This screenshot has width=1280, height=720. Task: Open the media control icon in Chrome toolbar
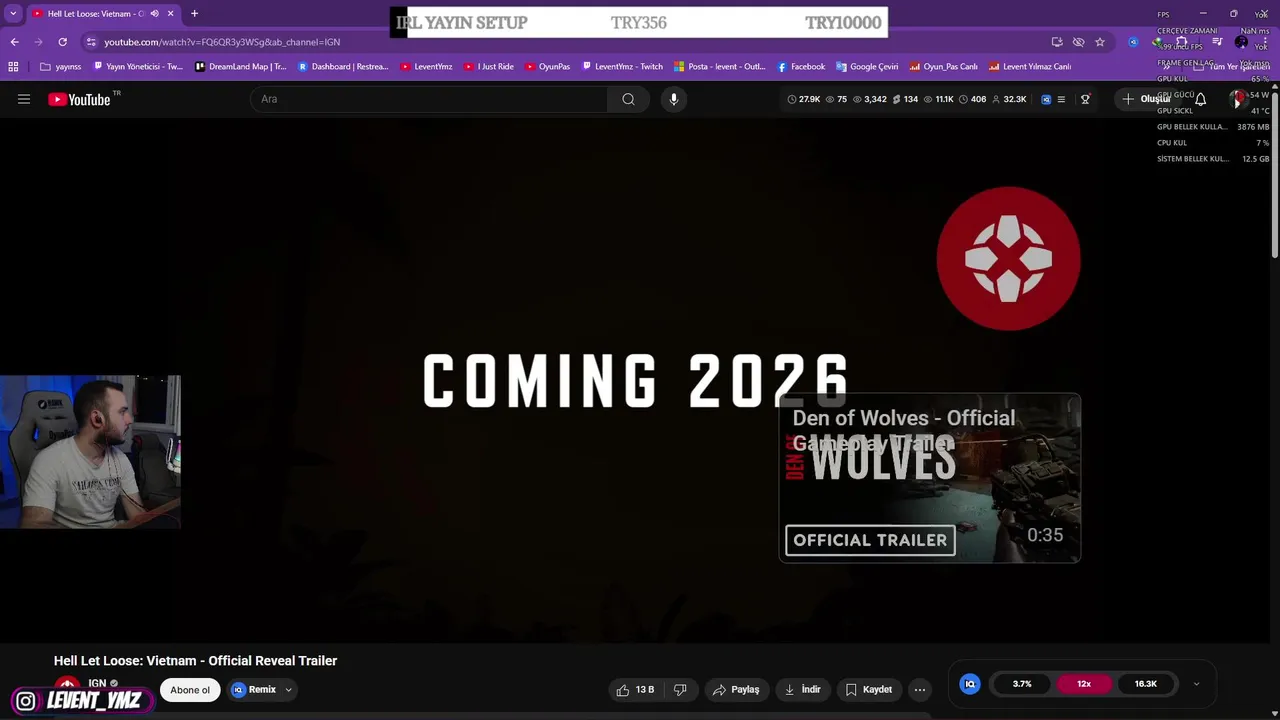click(x=1217, y=42)
